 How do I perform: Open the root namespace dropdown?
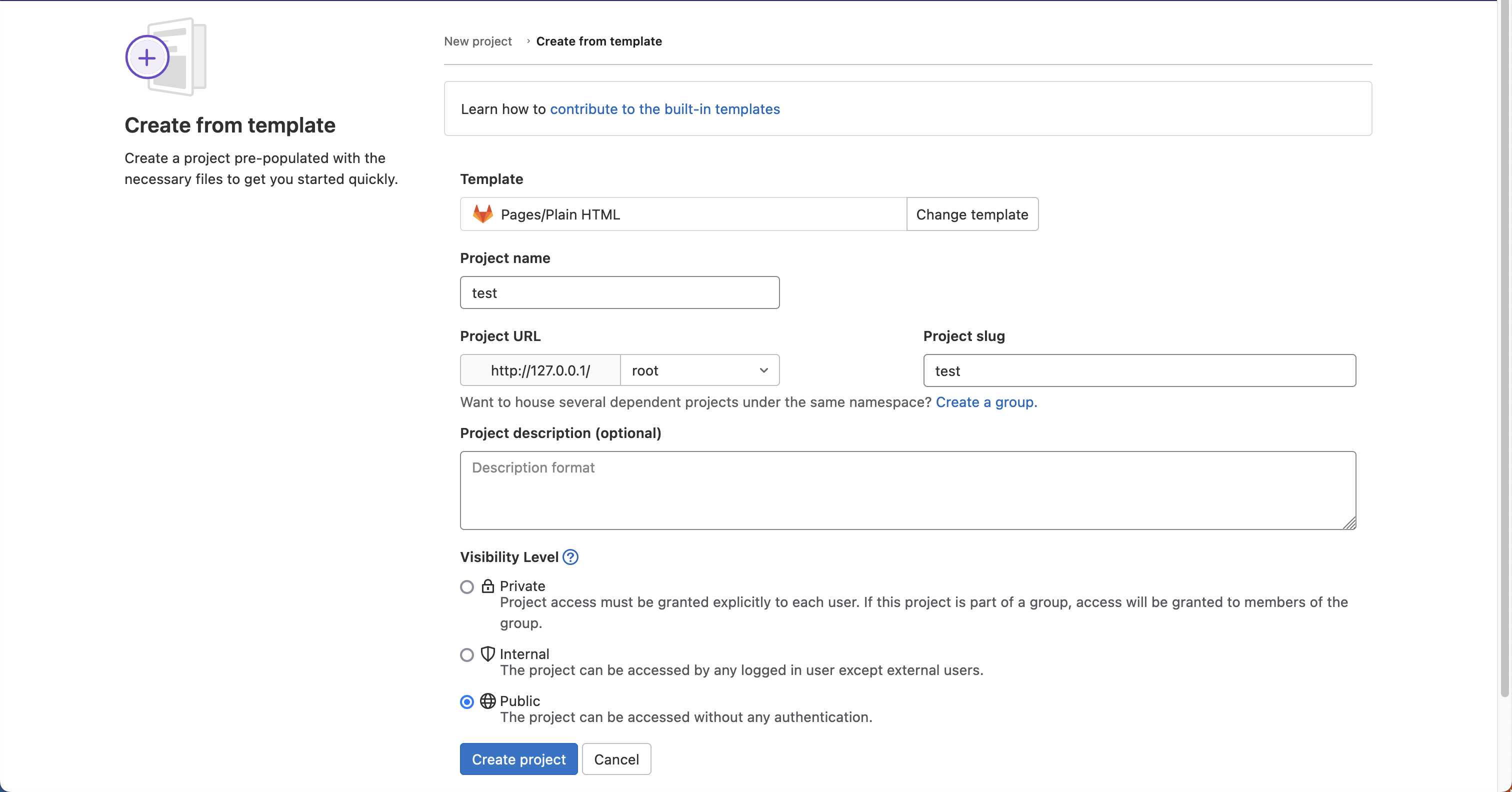[x=699, y=370]
